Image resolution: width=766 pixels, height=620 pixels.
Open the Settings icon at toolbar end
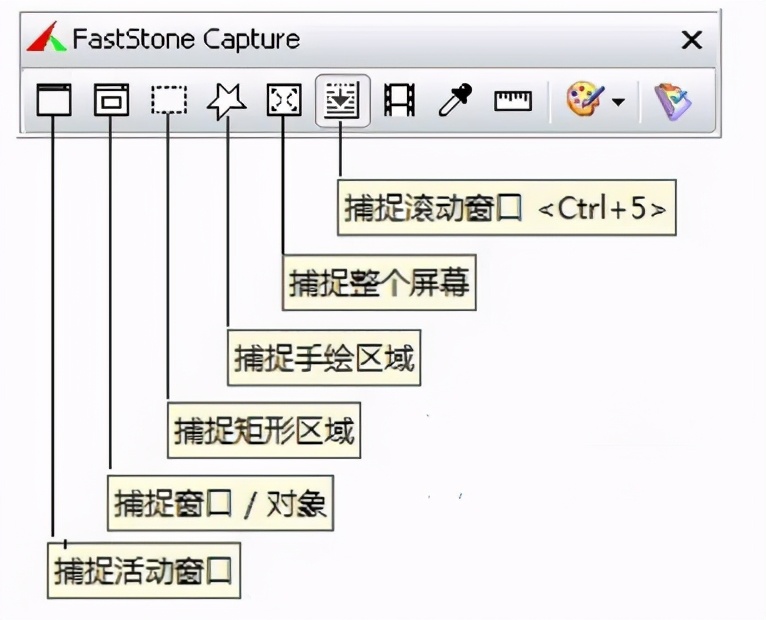pos(672,101)
